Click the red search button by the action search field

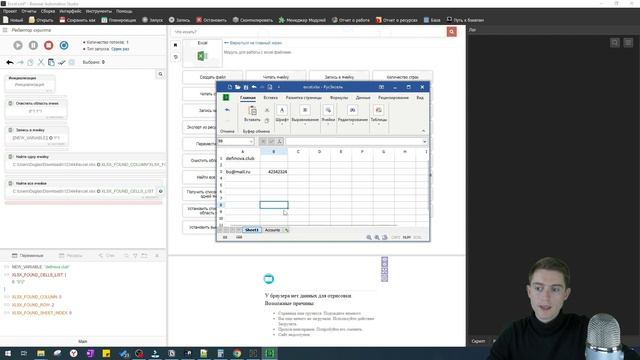[x=451, y=32]
